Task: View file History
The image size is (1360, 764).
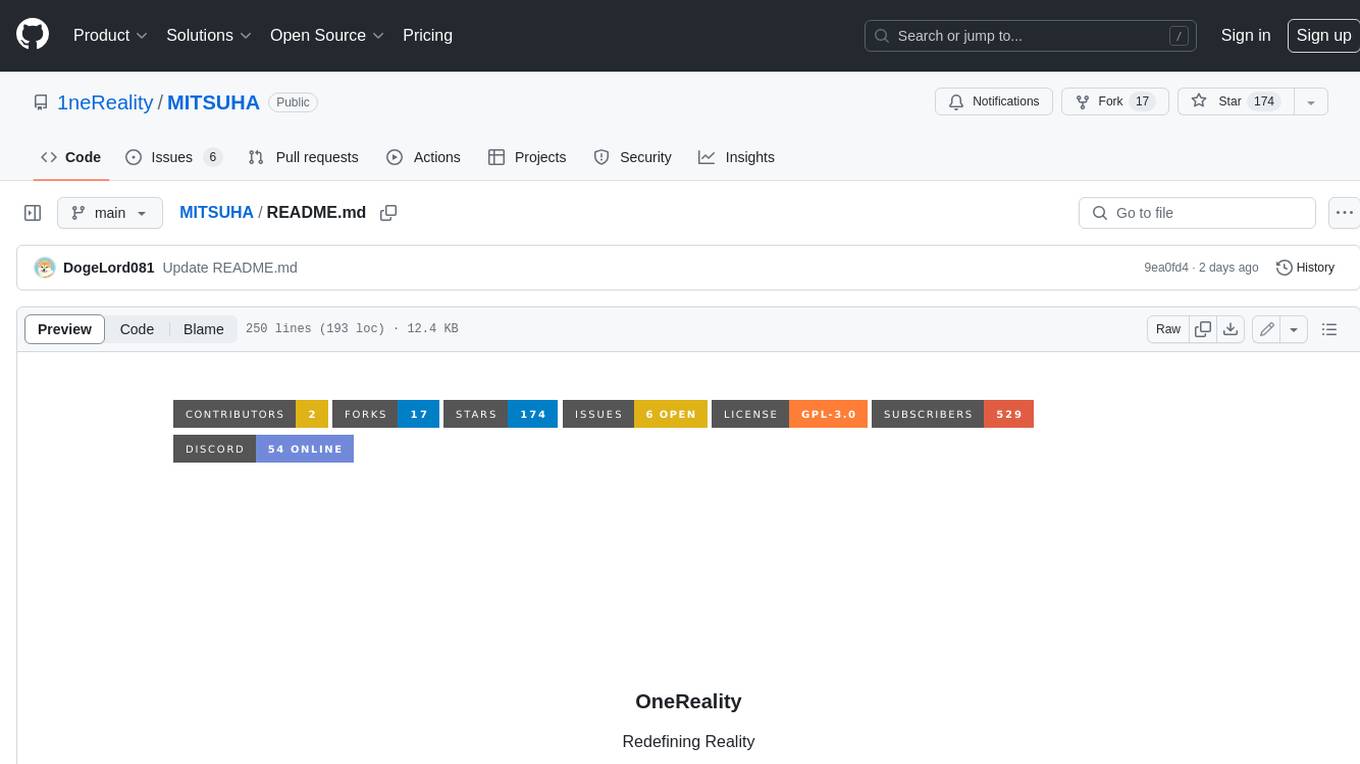Action: click(1305, 268)
